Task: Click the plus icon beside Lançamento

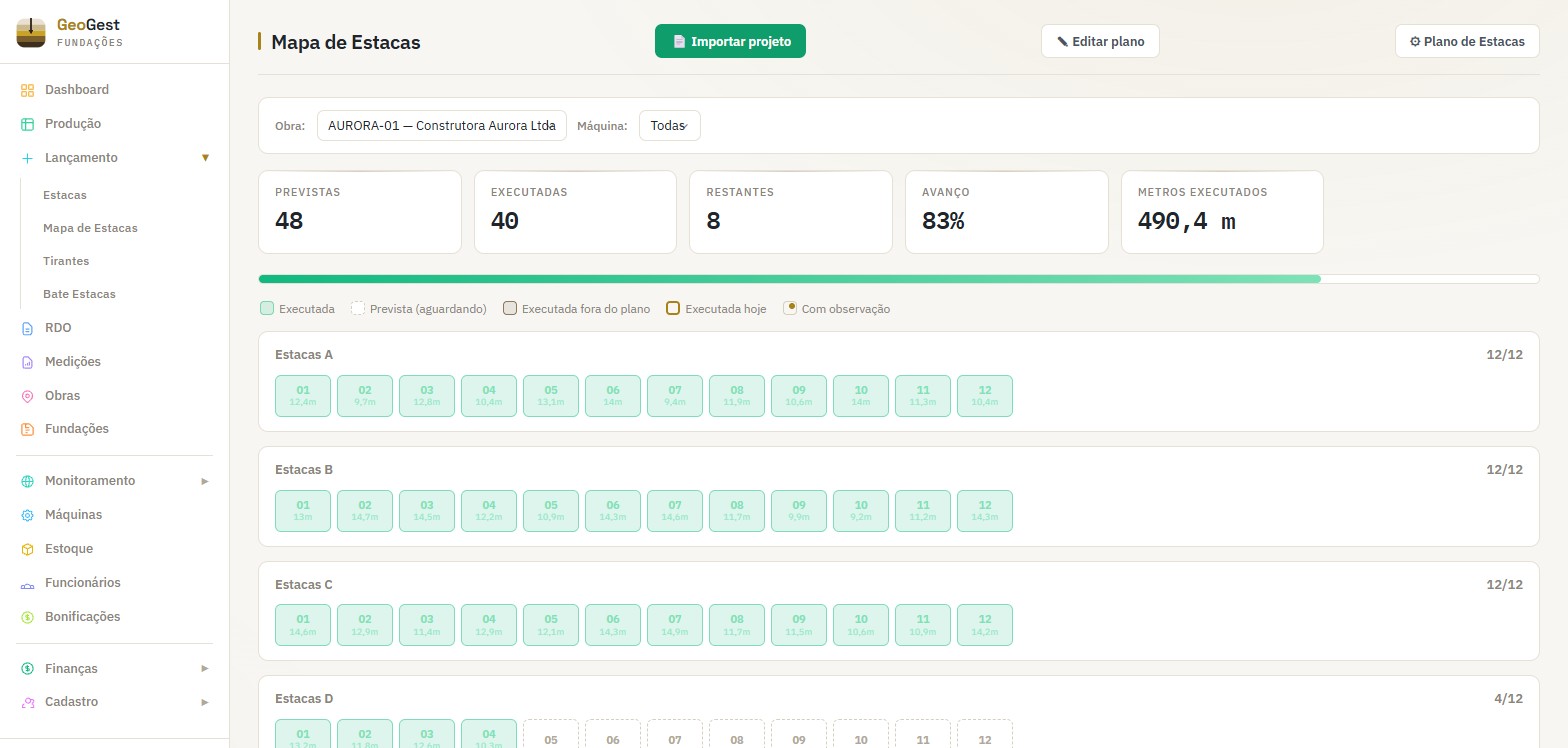Action: (27, 158)
